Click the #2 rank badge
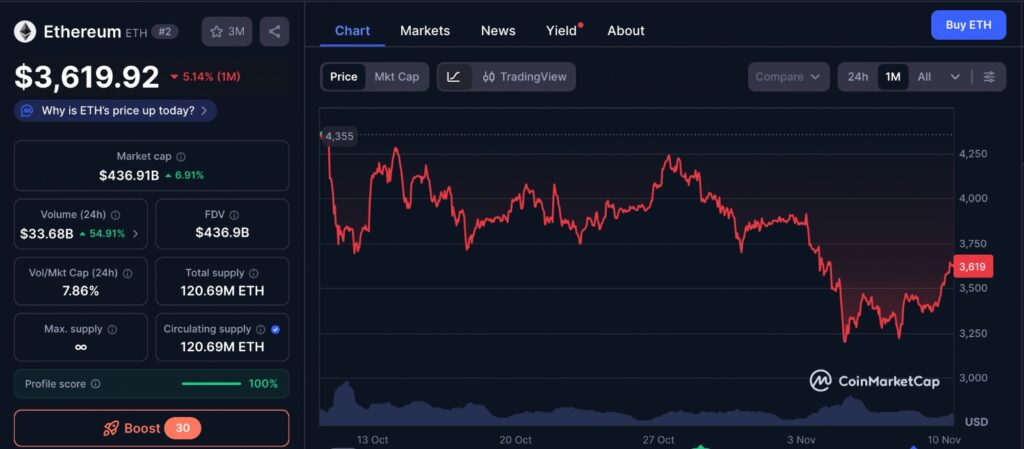 [165, 31]
